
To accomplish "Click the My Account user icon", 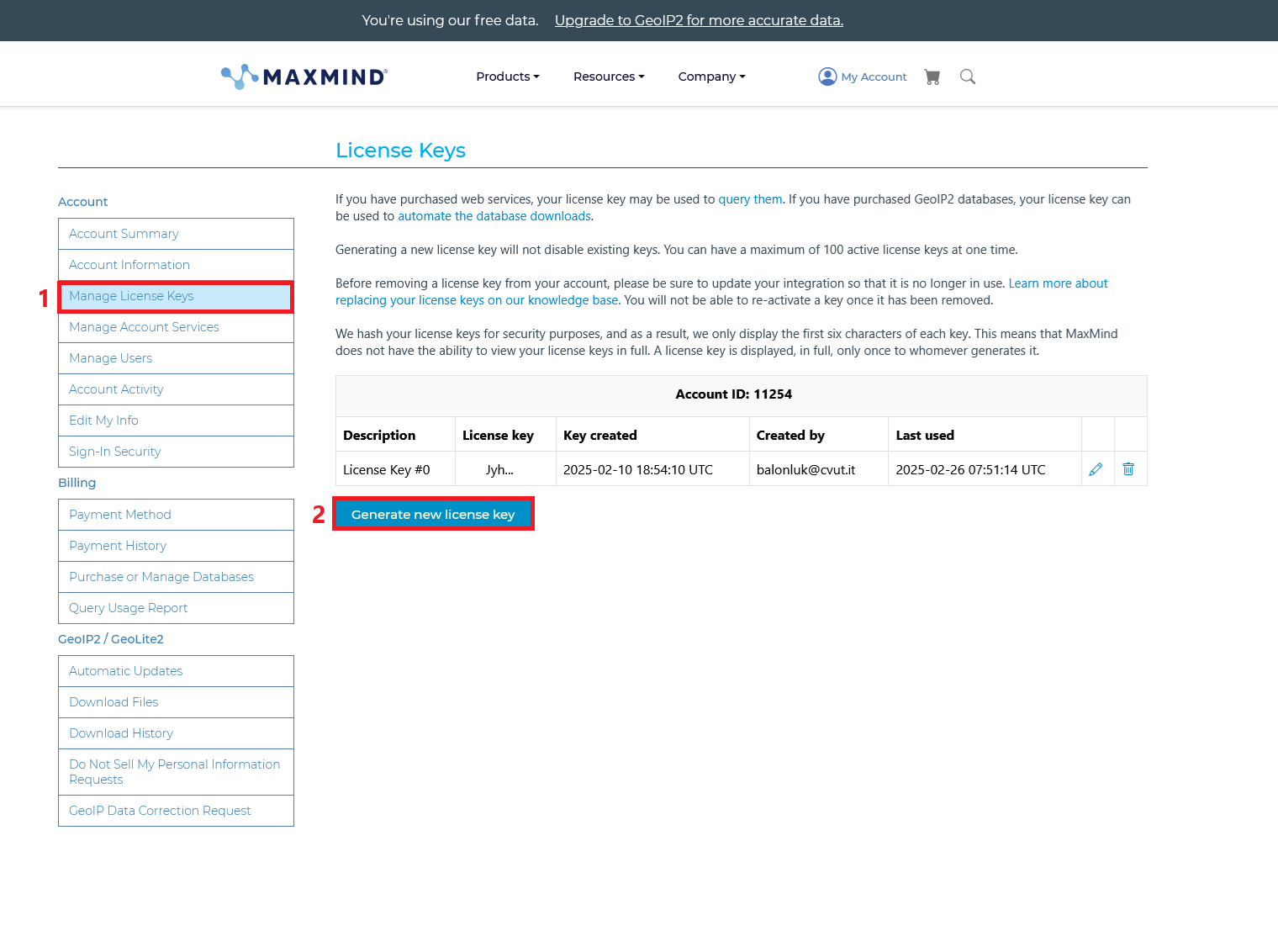I will point(827,77).
